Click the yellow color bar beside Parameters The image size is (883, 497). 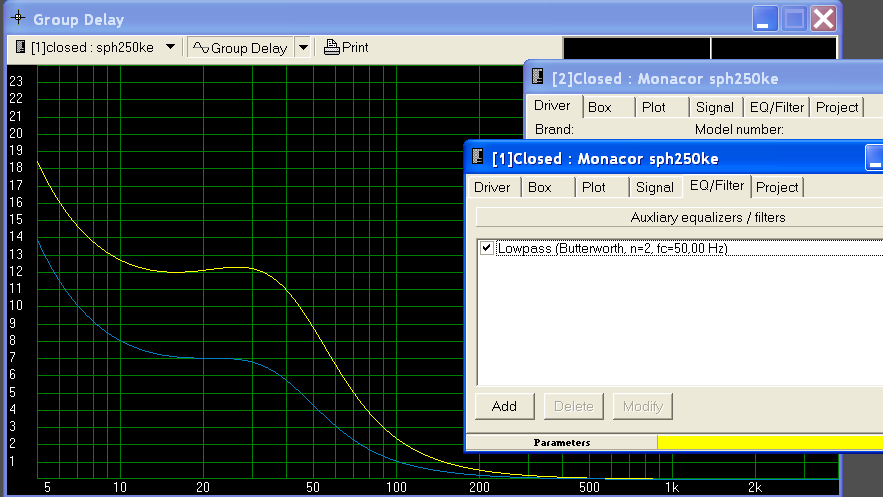(770, 442)
